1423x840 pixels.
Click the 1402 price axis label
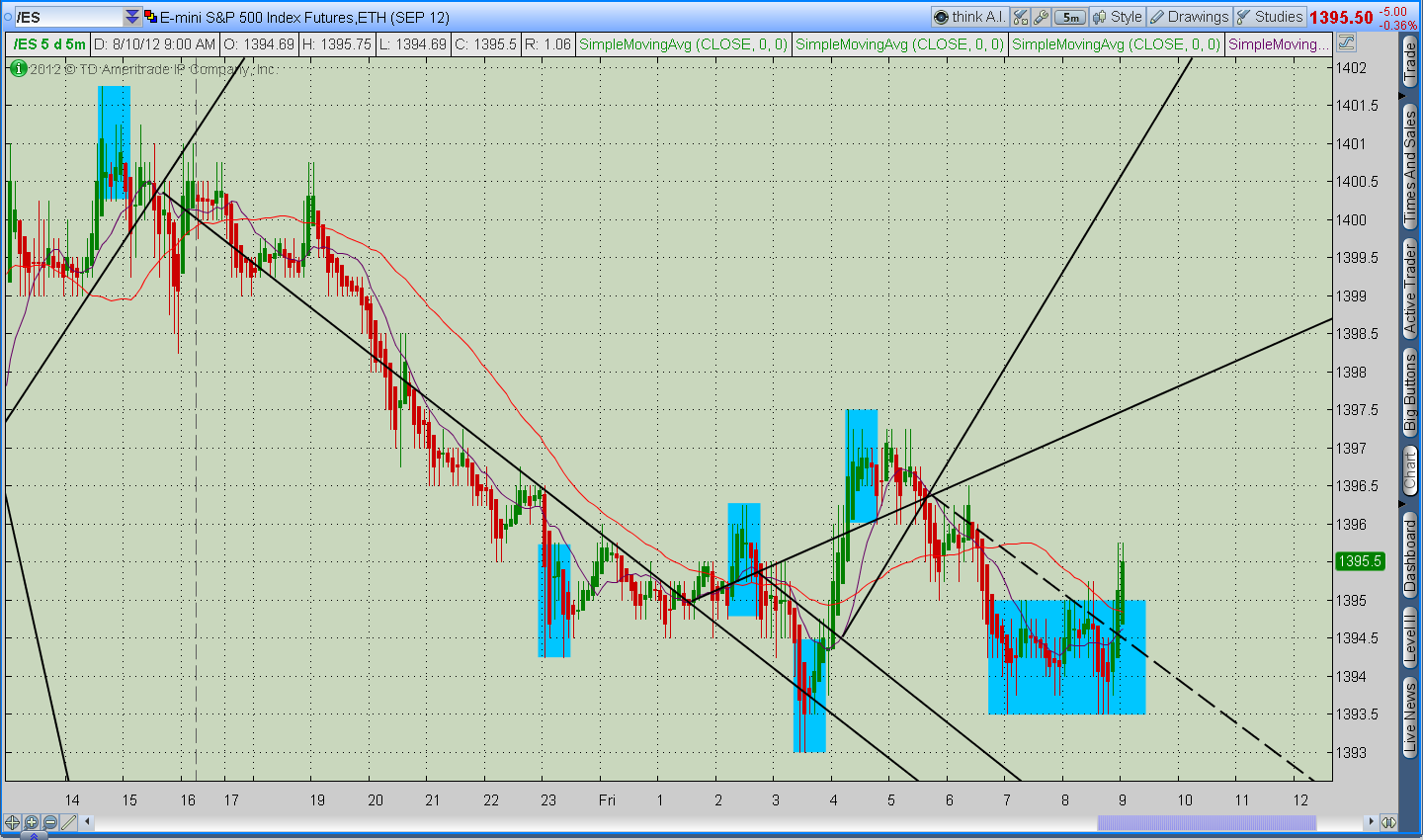[1351, 68]
